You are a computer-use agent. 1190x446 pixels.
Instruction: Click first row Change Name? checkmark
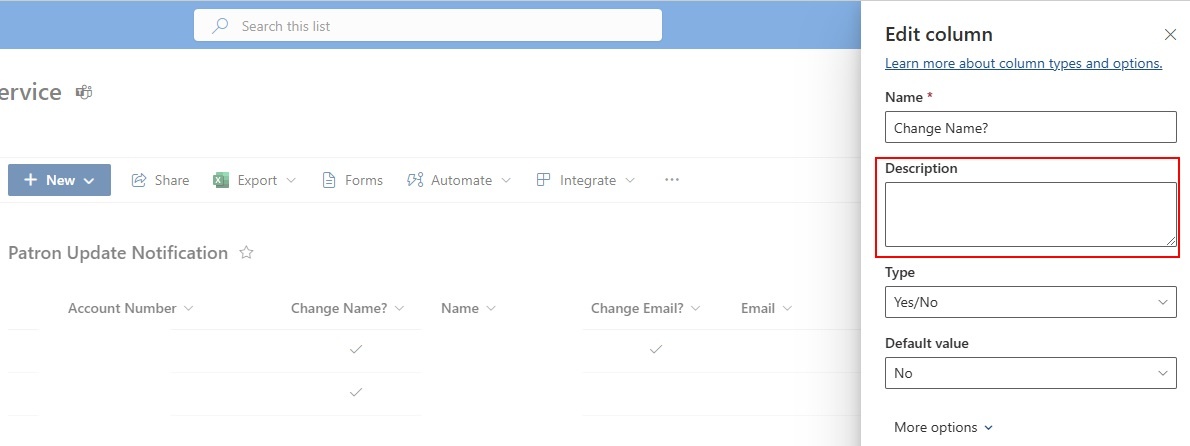(x=356, y=349)
